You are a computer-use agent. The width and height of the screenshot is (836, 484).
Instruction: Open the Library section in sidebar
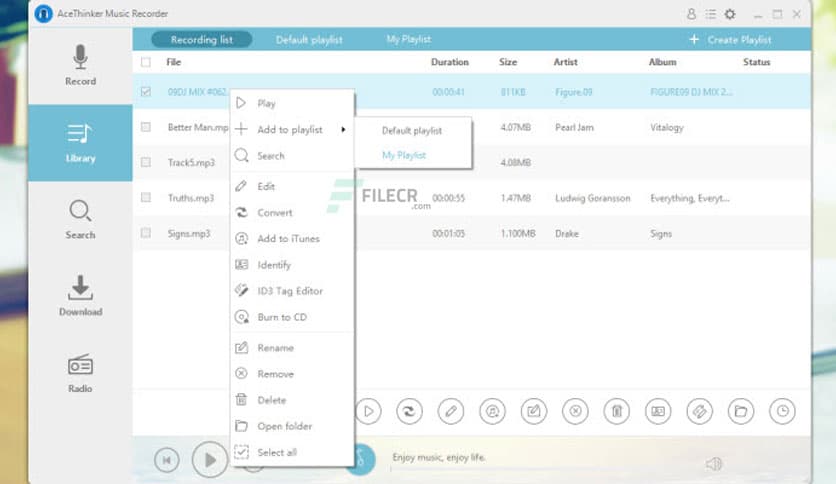(x=81, y=143)
